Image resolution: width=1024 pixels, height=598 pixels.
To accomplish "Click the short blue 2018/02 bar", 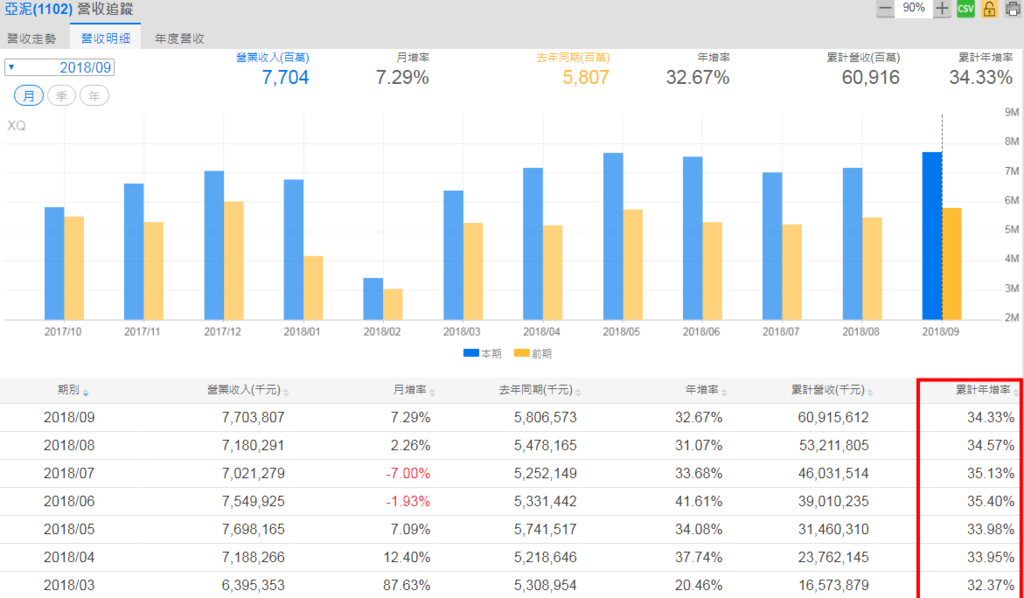I will pos(373,299).
